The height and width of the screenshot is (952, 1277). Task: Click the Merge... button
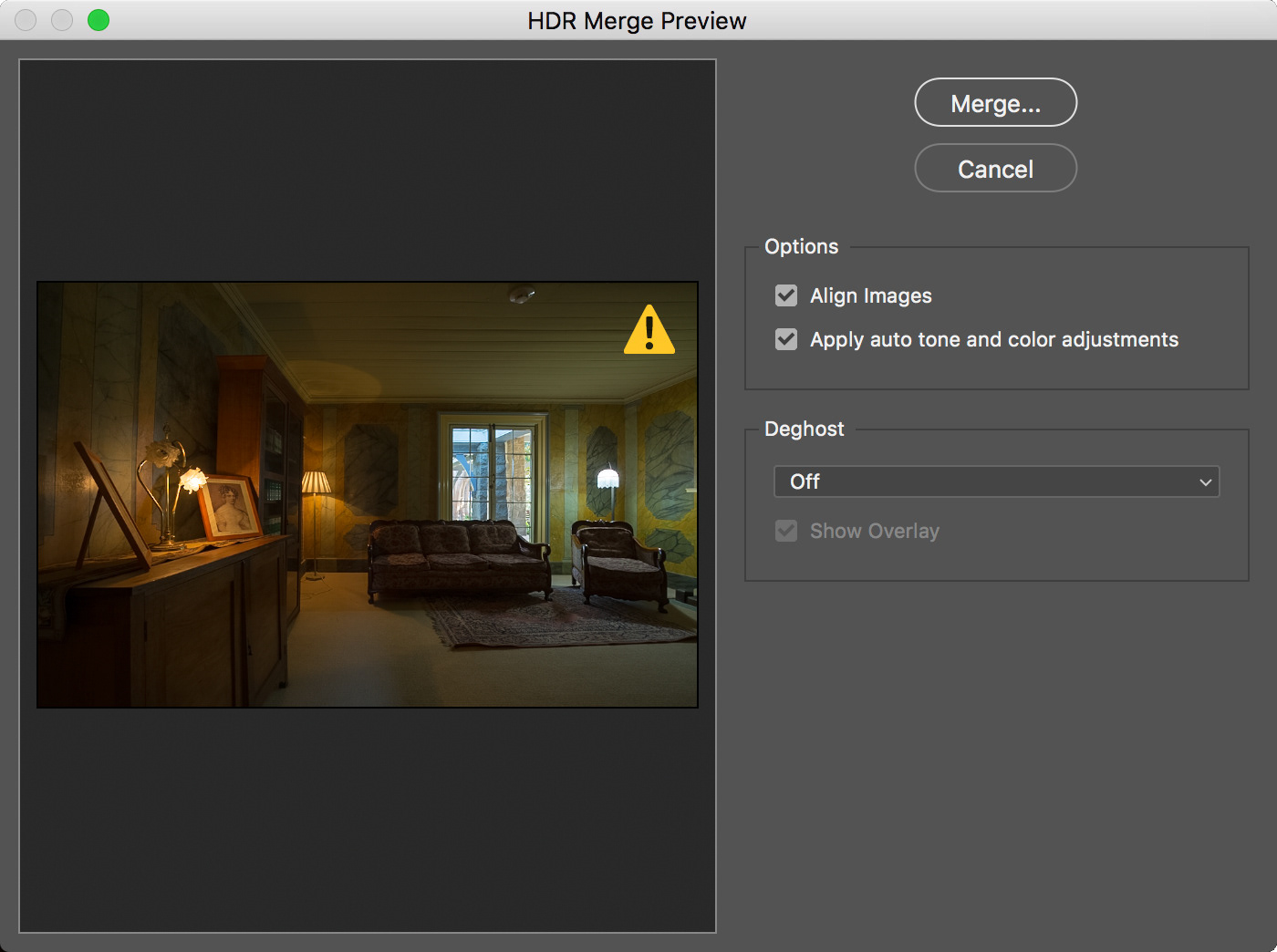995,103
